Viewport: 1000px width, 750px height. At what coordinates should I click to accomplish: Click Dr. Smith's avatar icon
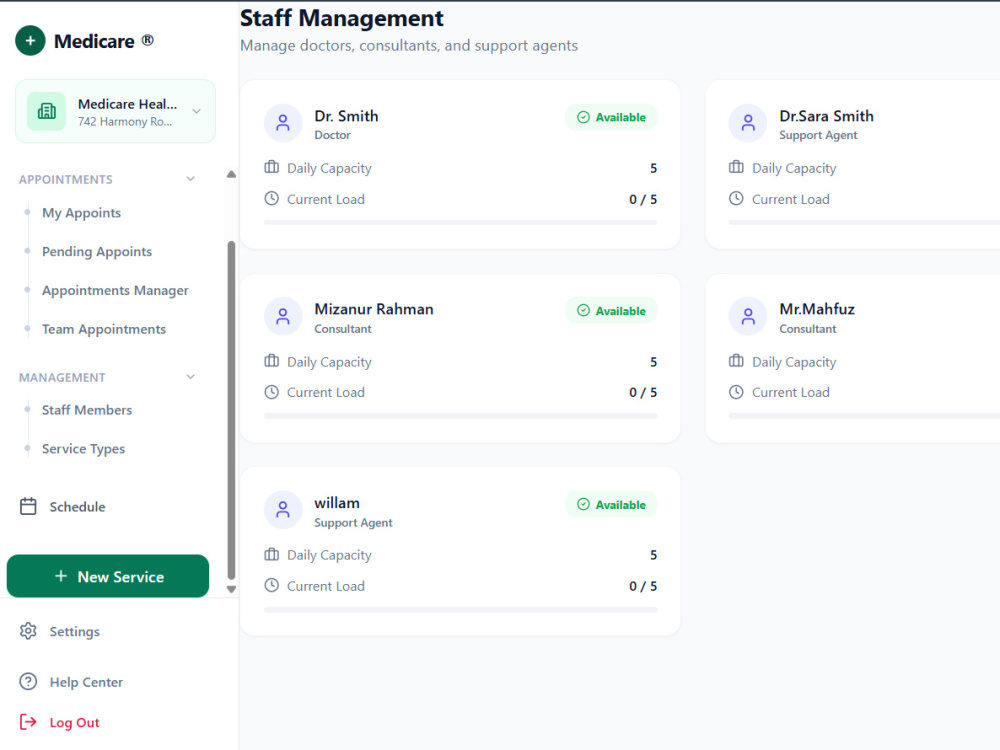(283, 123)
